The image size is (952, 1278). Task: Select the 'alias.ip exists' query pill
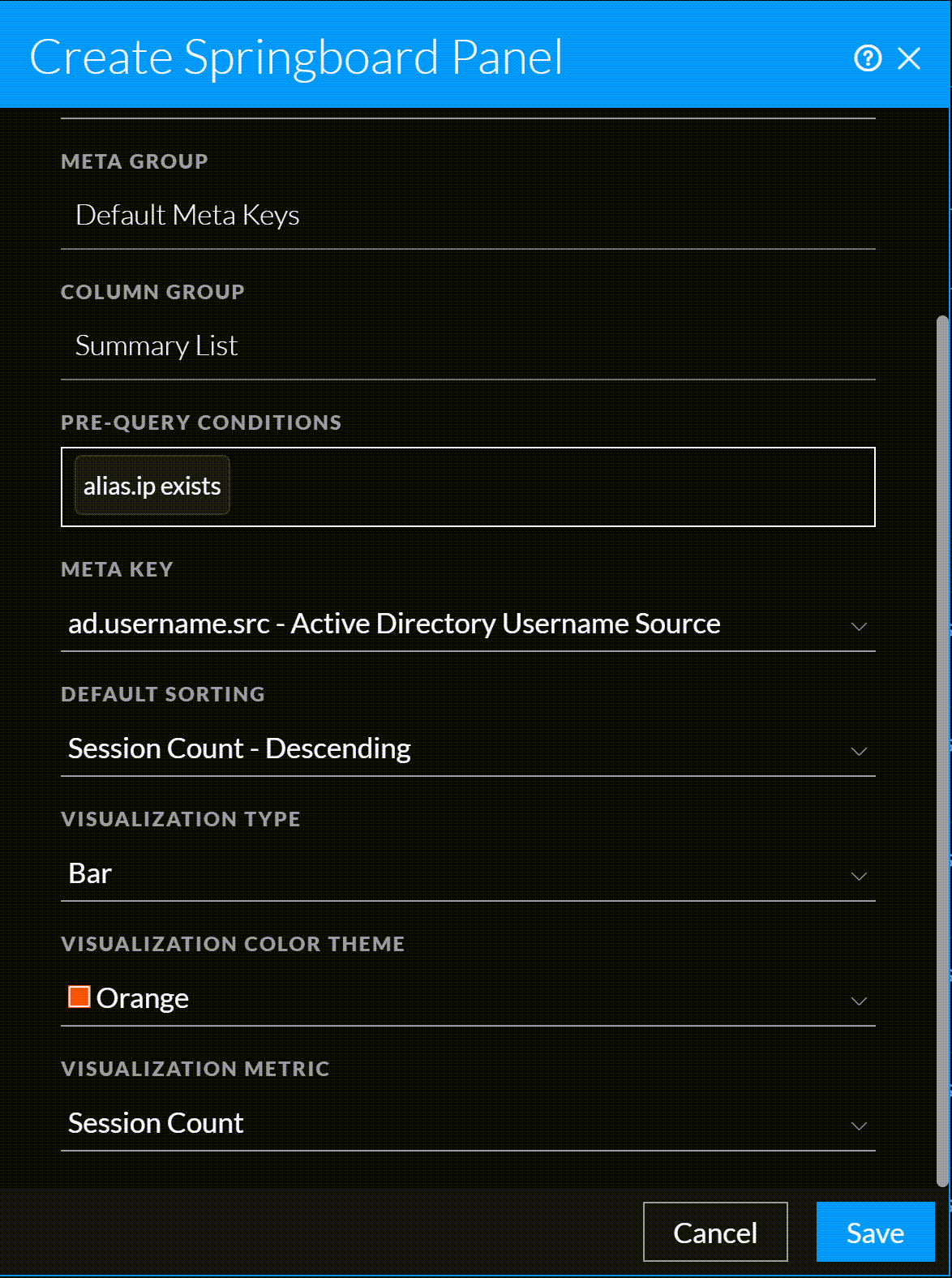pos(152,487)
